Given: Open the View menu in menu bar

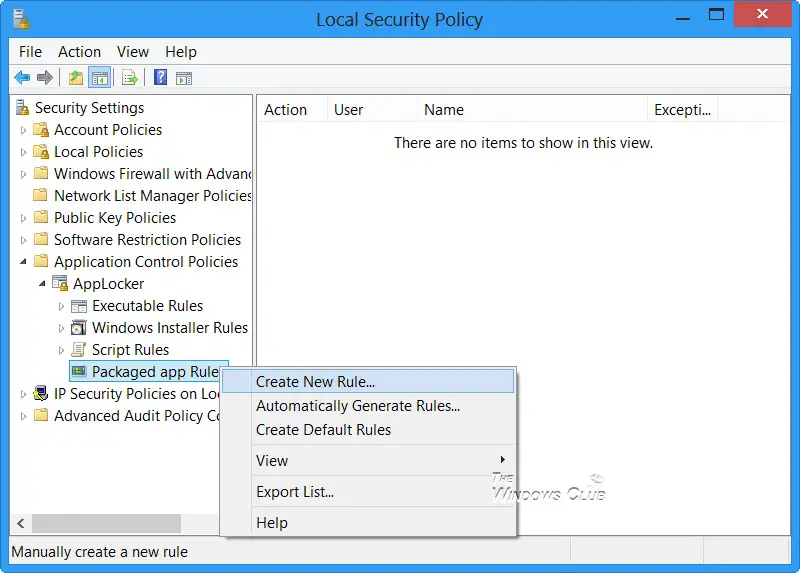Looking at the screenshot, I should [x=133, y=52].
